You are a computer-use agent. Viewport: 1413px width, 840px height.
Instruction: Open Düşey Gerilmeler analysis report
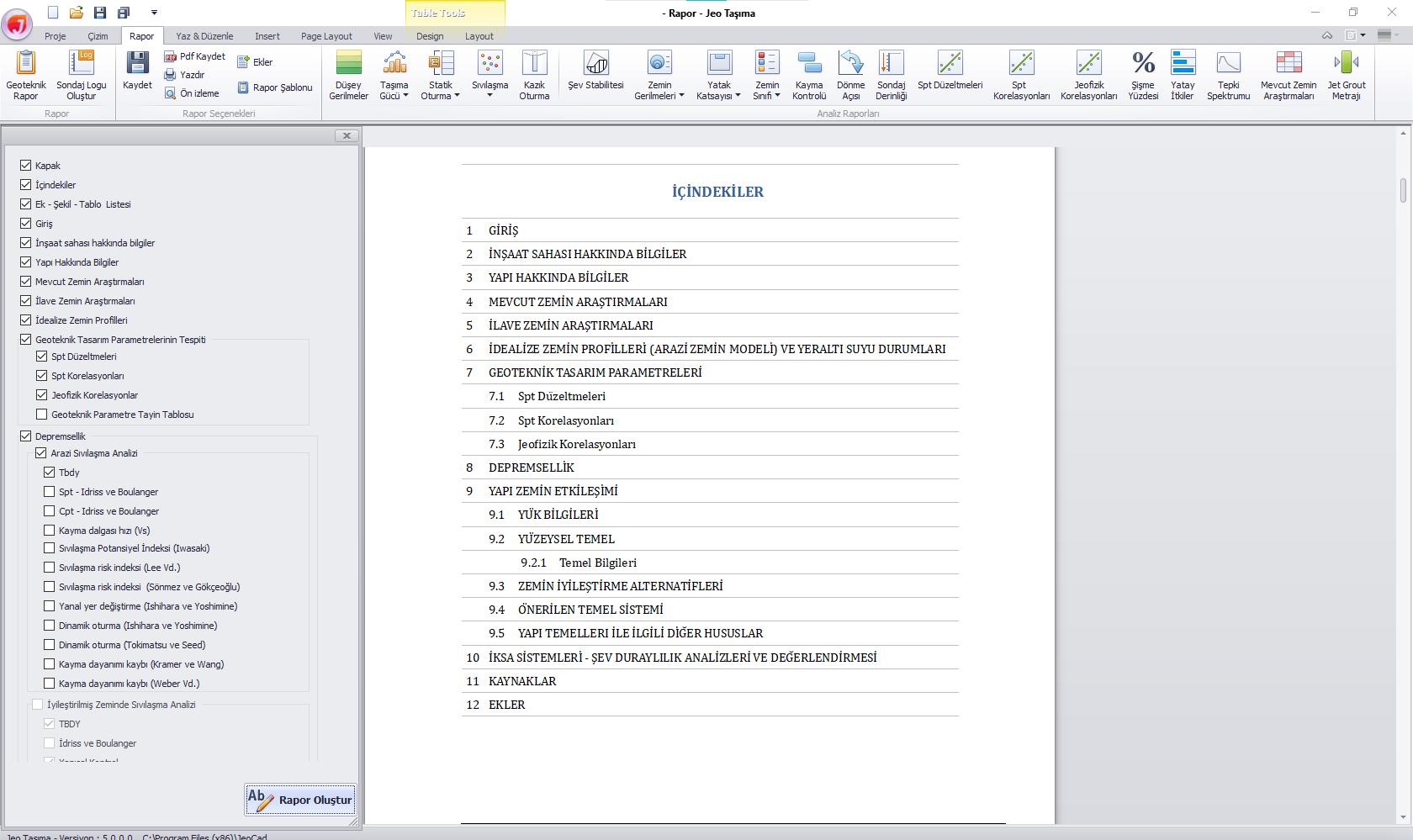tap(348, 75)
